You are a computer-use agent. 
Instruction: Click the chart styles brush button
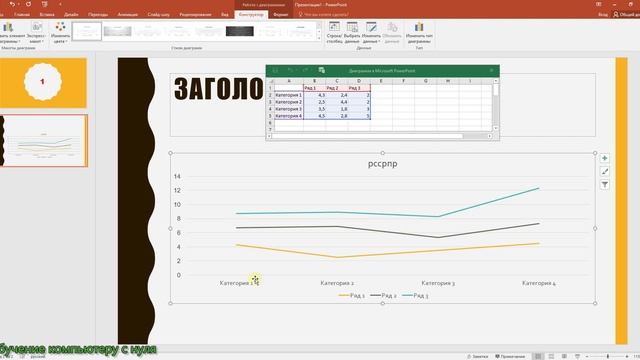[605, 171]
